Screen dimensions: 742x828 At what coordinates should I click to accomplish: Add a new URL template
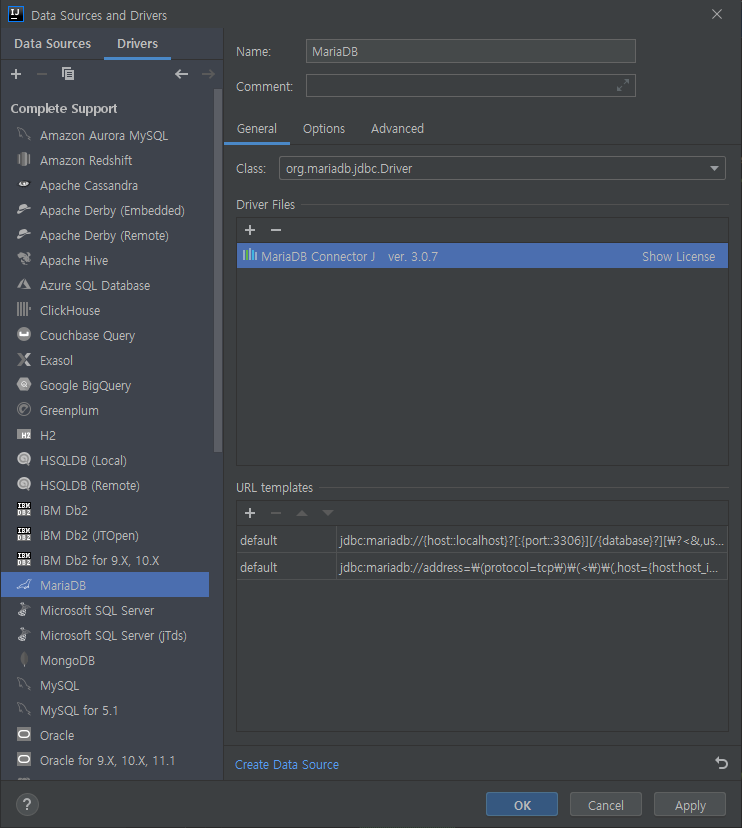coord(250,513)
